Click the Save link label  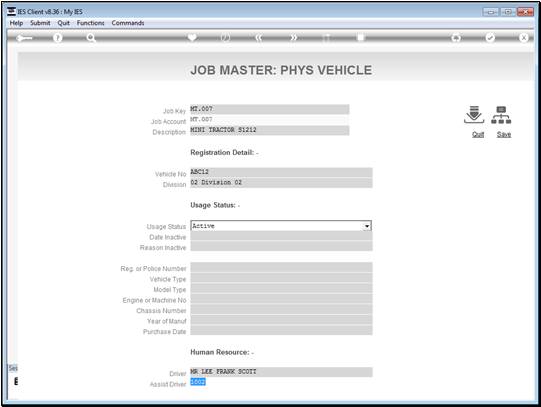coord(504,135)
